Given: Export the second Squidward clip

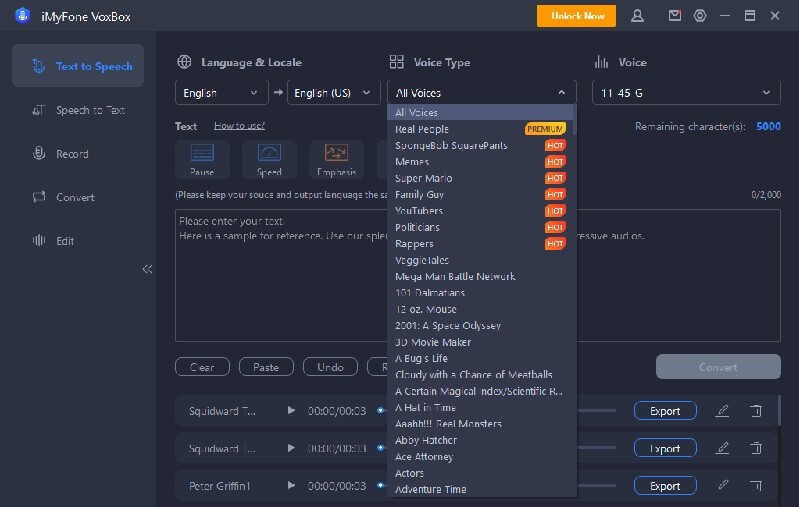Looking at the screenshot, I should click(665, 448).
